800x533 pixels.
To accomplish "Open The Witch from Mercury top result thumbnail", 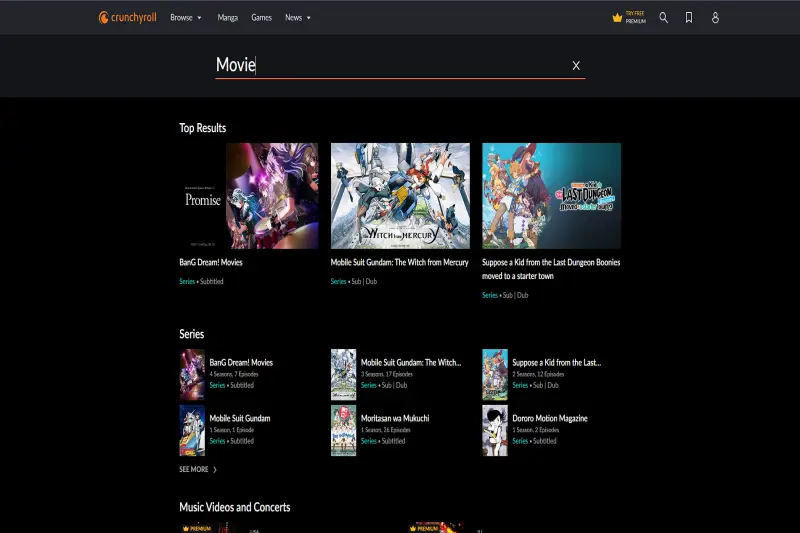I will pos(400,196).
